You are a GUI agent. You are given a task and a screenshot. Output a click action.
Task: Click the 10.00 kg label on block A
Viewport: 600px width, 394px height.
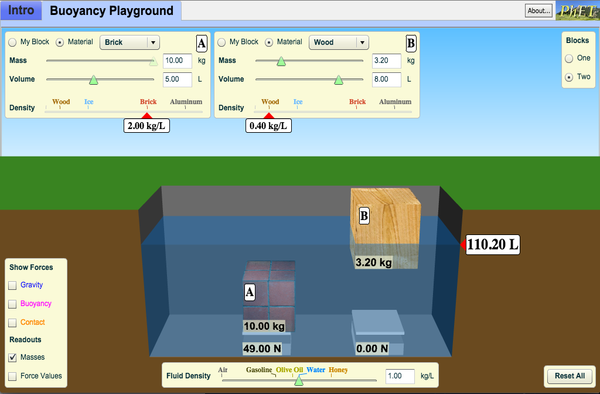(264, 326)
